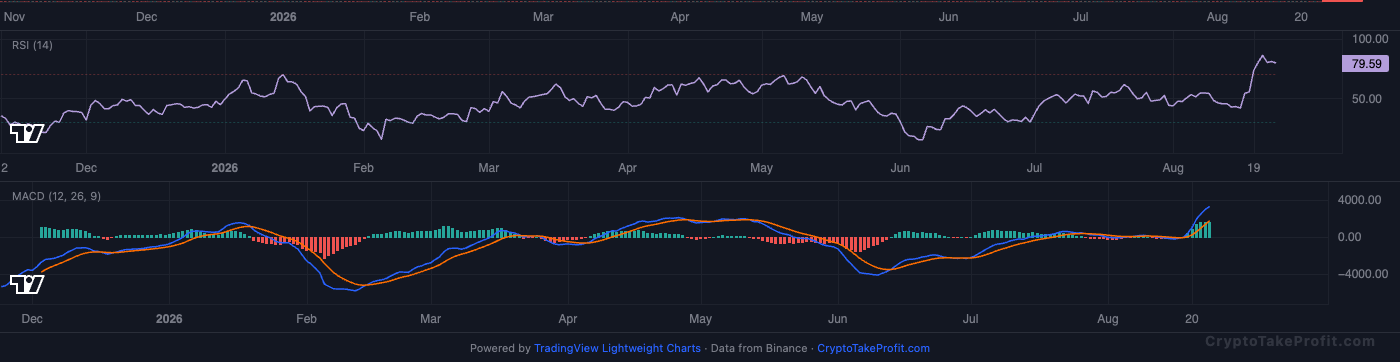Click the MACD (12, 26, 9) indicator label
Viewport: 1400px width, 362px height.
pyautogui.click(x=56, y=196)
